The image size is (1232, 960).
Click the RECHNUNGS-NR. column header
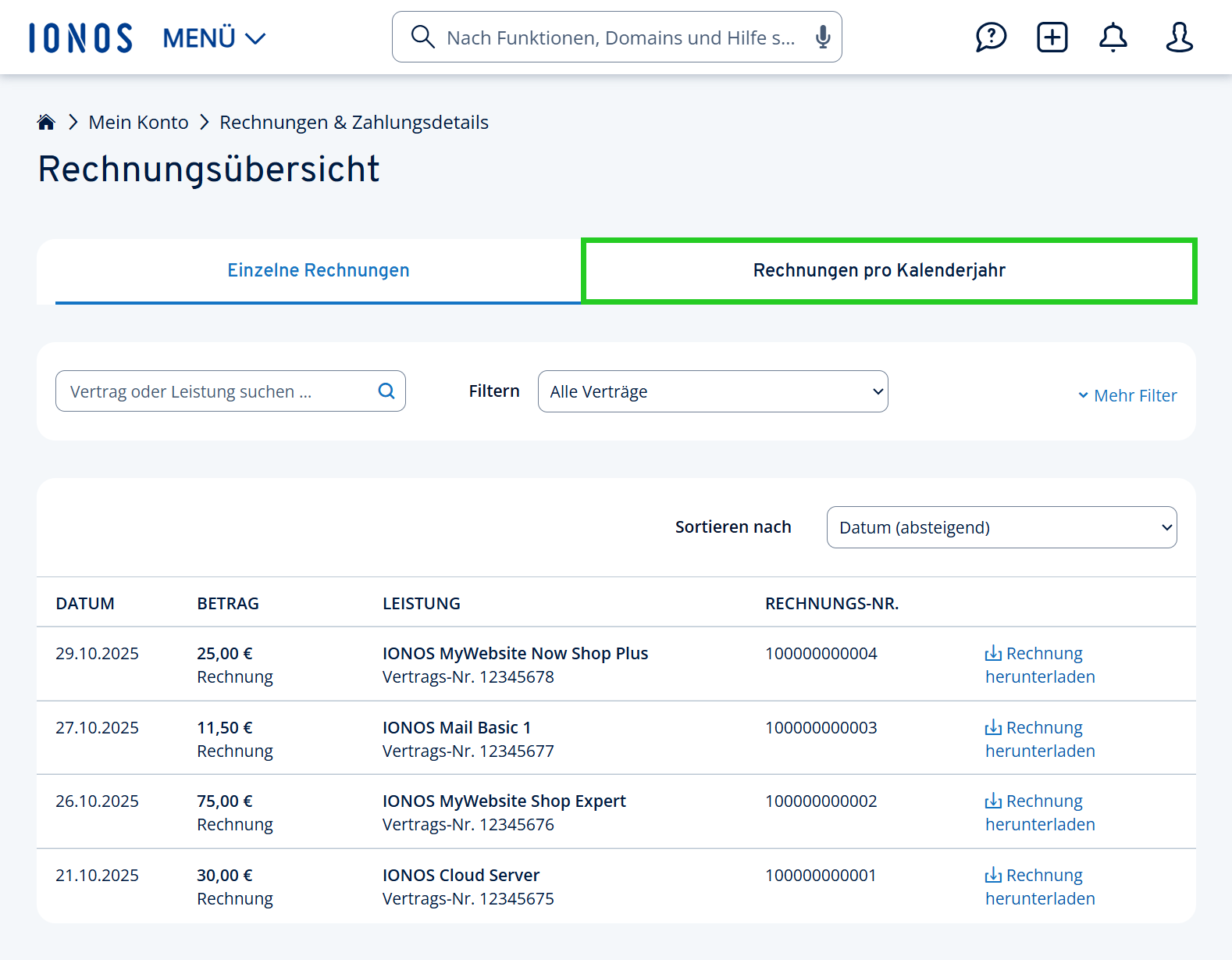[831, 603]
